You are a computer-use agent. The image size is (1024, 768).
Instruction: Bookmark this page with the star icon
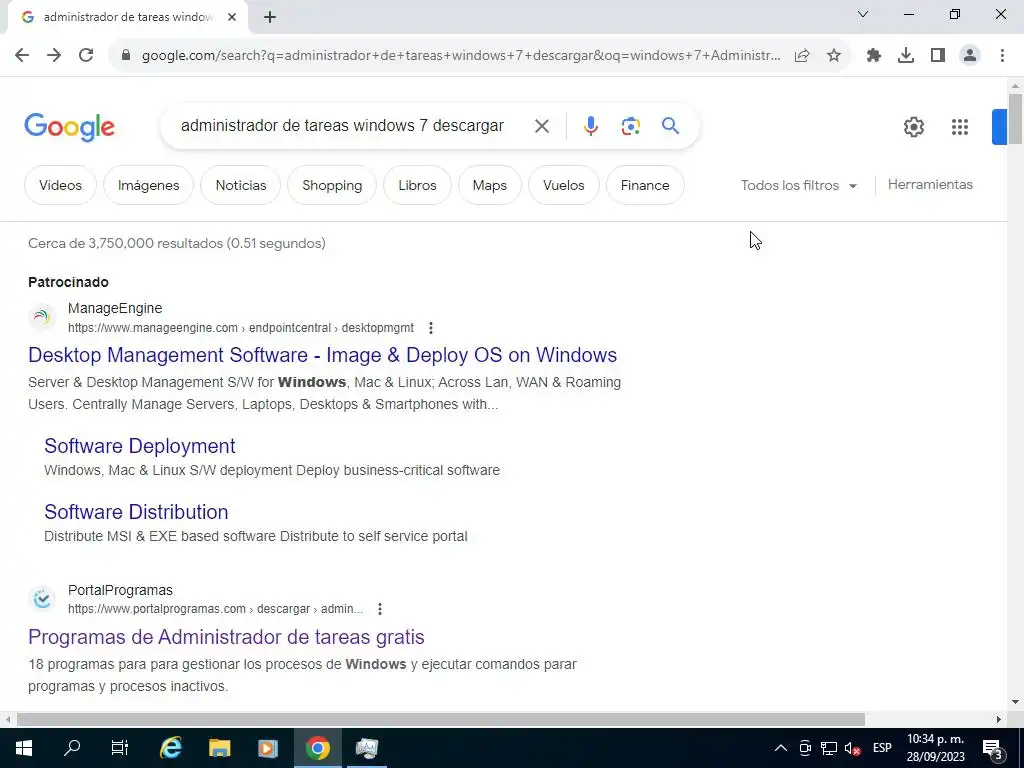click(834, 56)
